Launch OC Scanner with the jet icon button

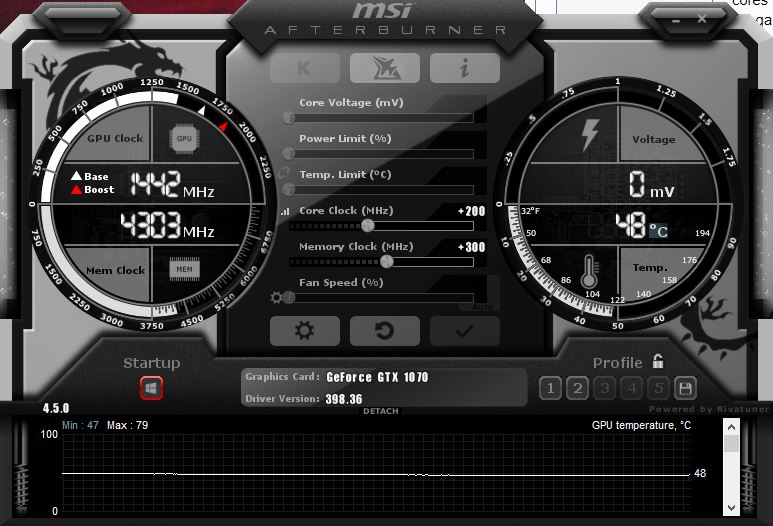click(385, 68)
